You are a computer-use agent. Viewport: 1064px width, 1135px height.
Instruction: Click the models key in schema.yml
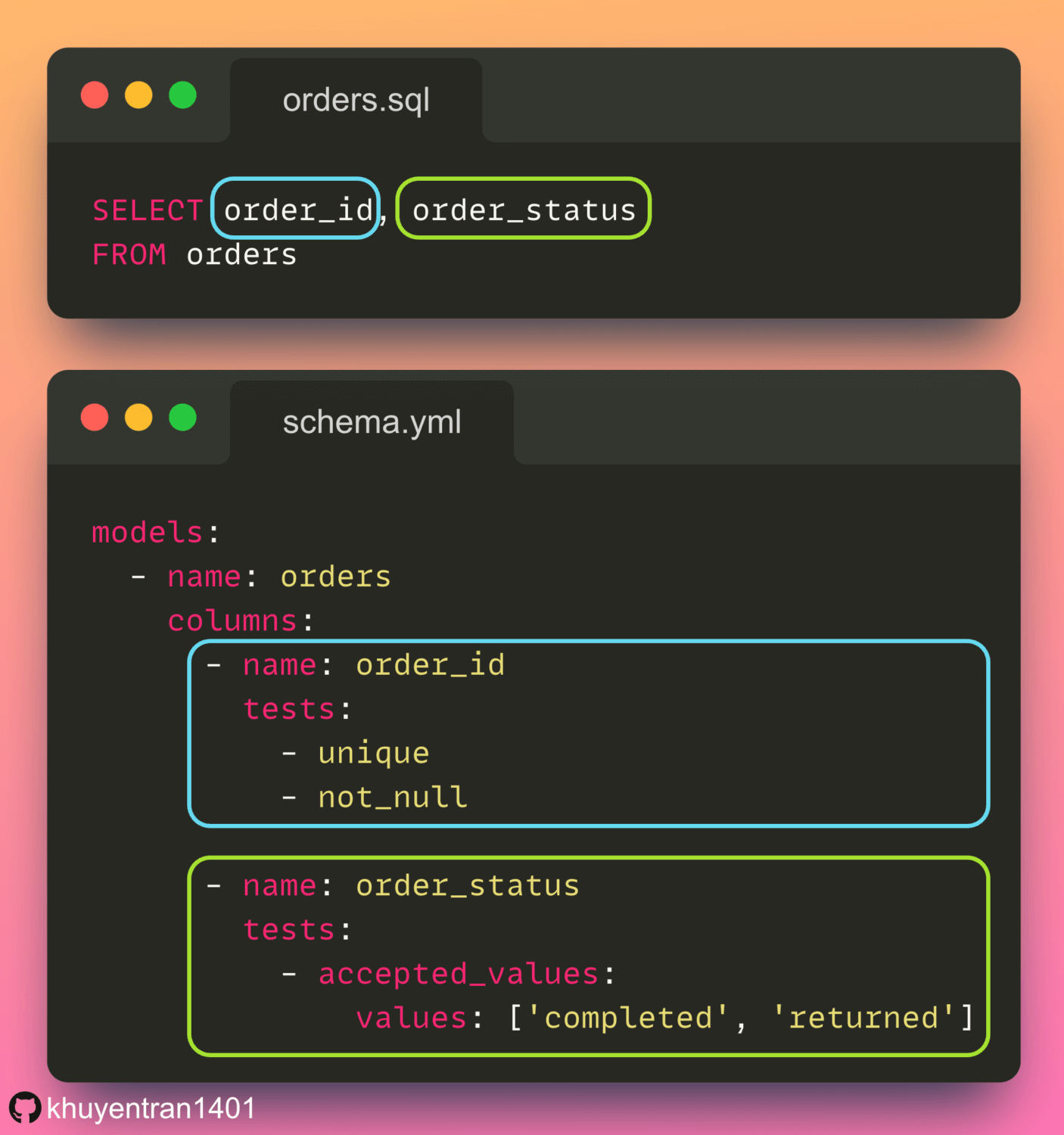(x=148, y=533)
